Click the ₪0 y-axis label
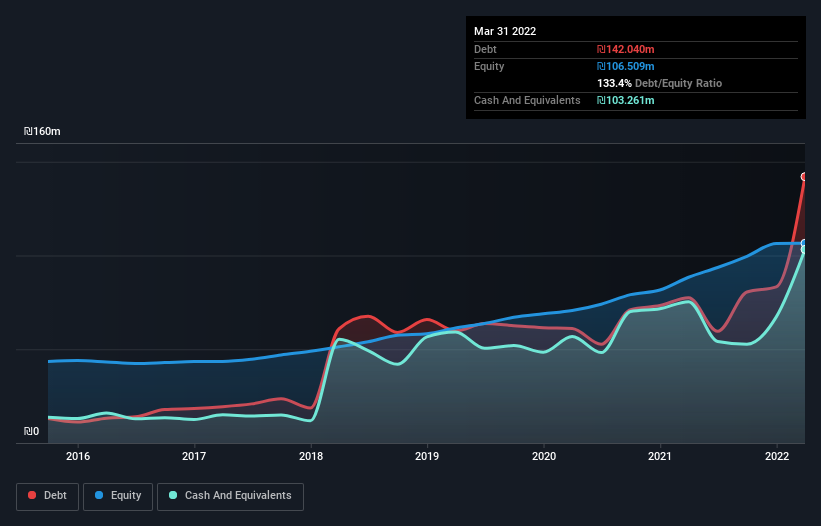The height and width of the screenshot is (526, 821). click(31, 431)
